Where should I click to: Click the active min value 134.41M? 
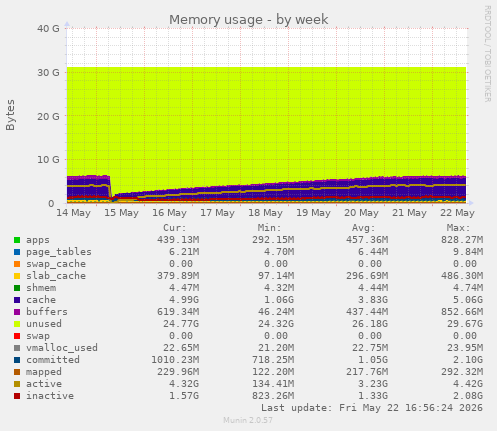click(273, 384)
